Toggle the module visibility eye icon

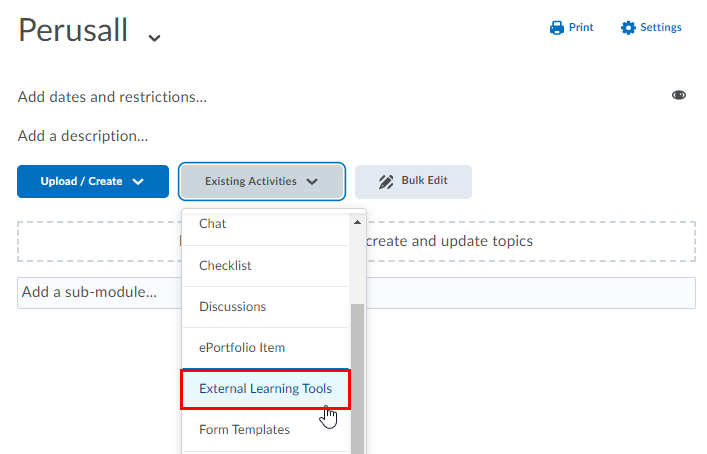[x=679, y=95]
